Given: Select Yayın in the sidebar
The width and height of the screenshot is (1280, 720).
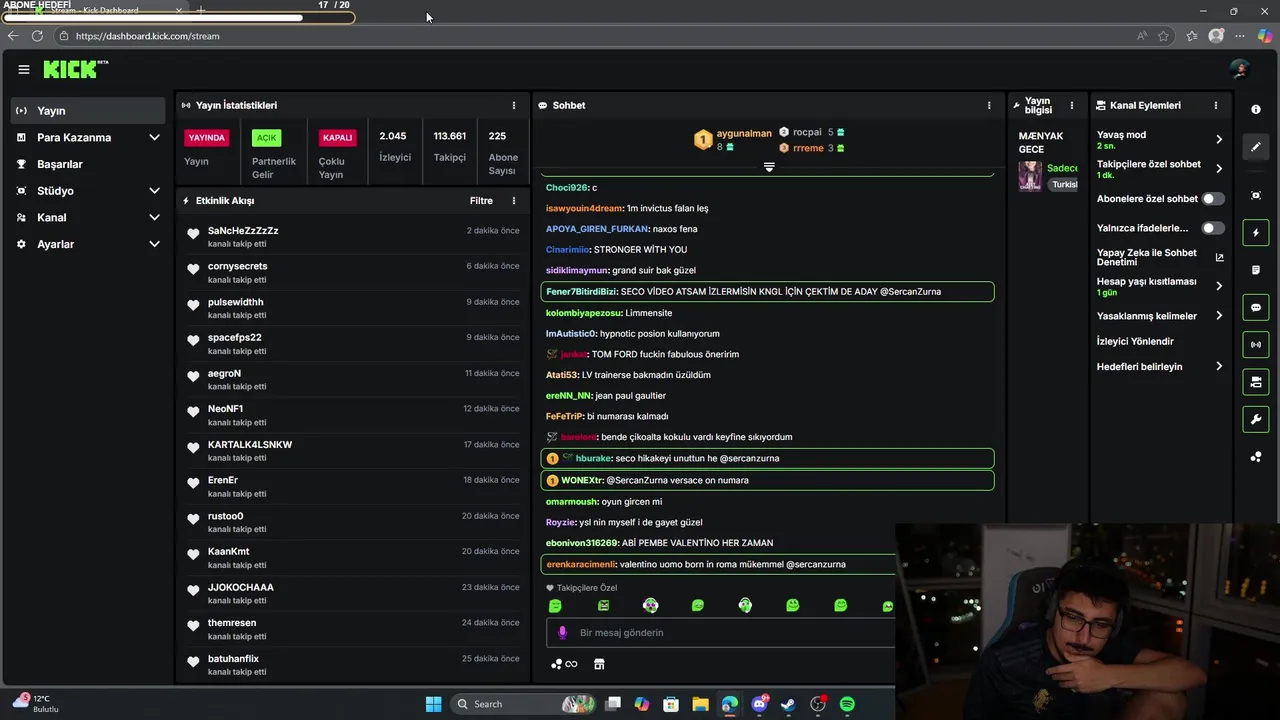Looking at the screenshot, I should pos(88,110).
